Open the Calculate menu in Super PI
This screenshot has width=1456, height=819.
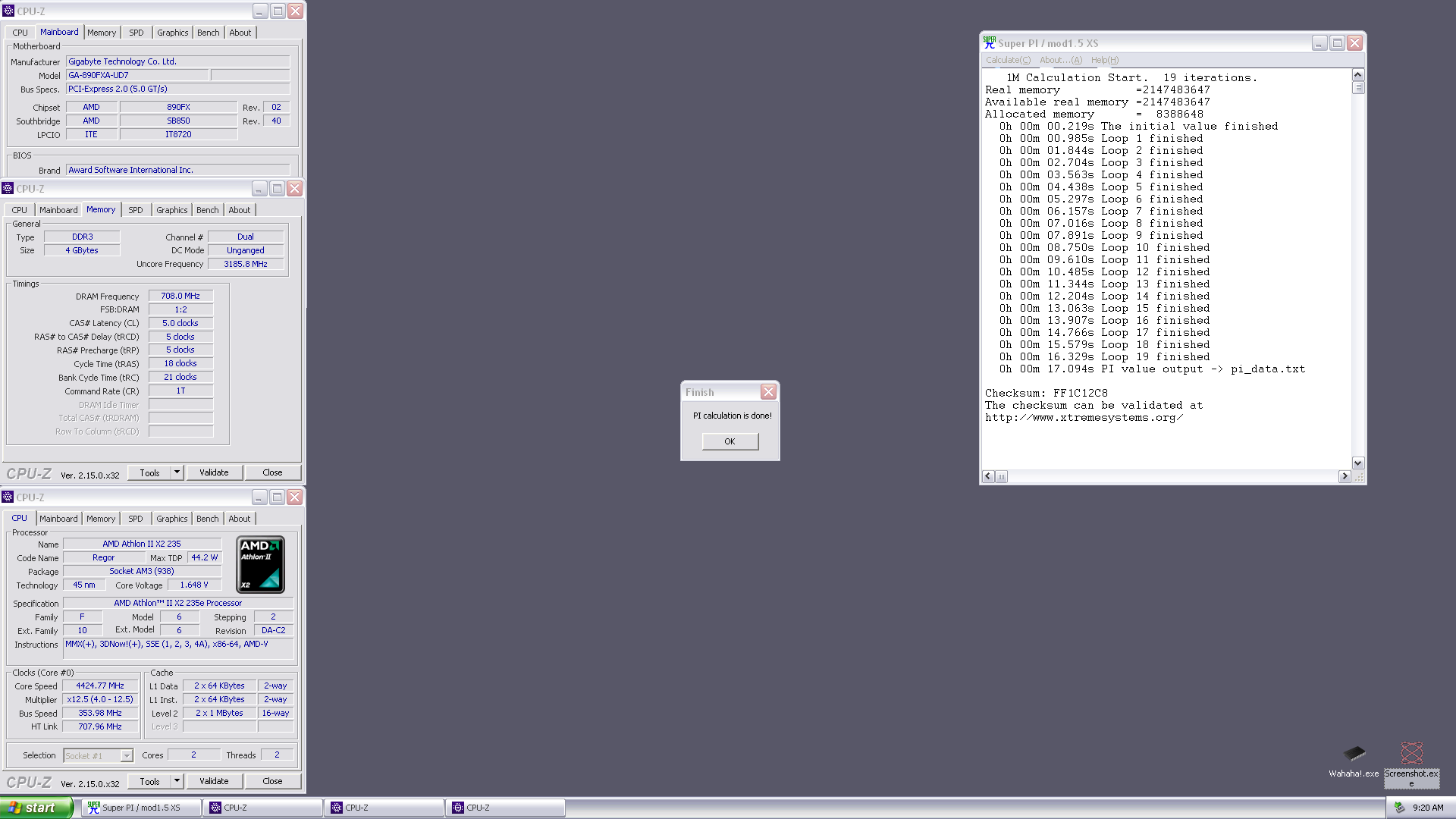point(1008,60)
